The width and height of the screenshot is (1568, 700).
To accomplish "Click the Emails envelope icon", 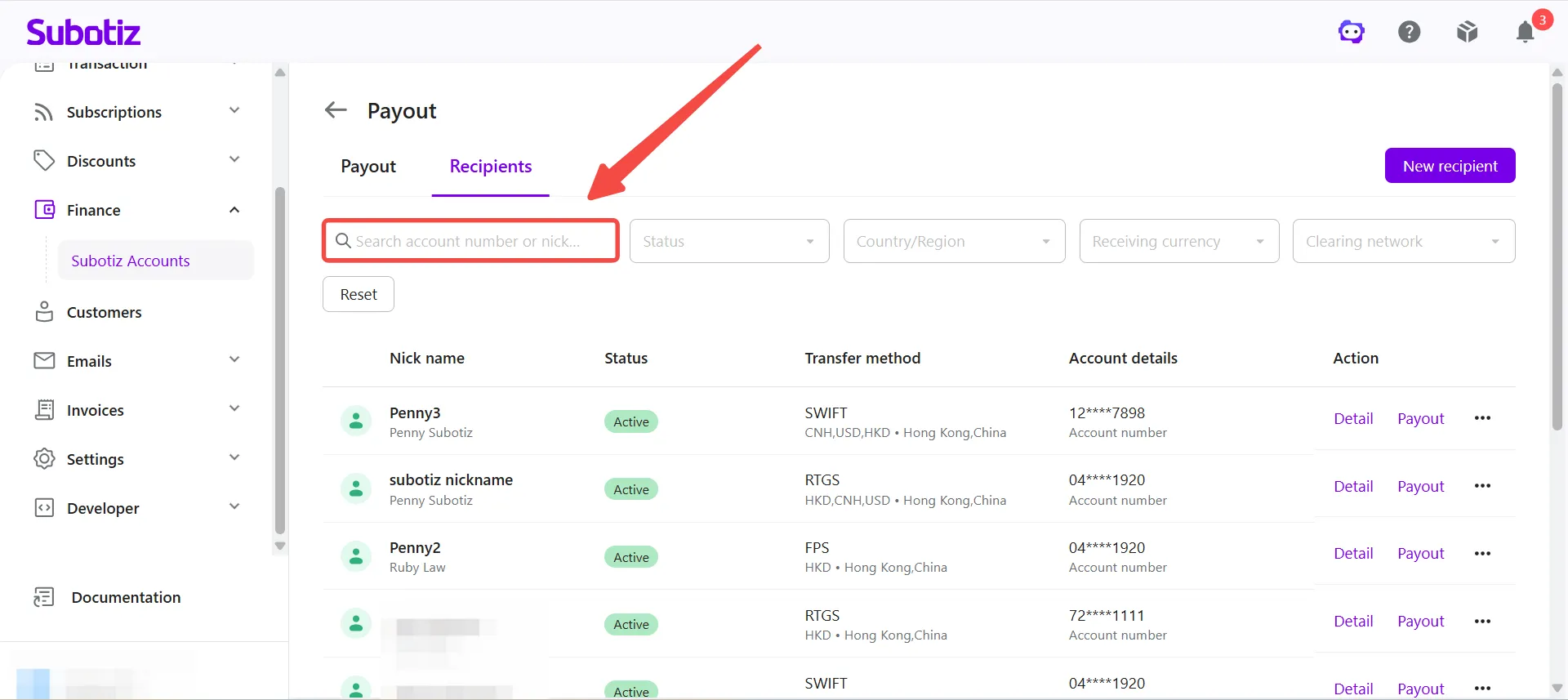I will coord(44,361).
